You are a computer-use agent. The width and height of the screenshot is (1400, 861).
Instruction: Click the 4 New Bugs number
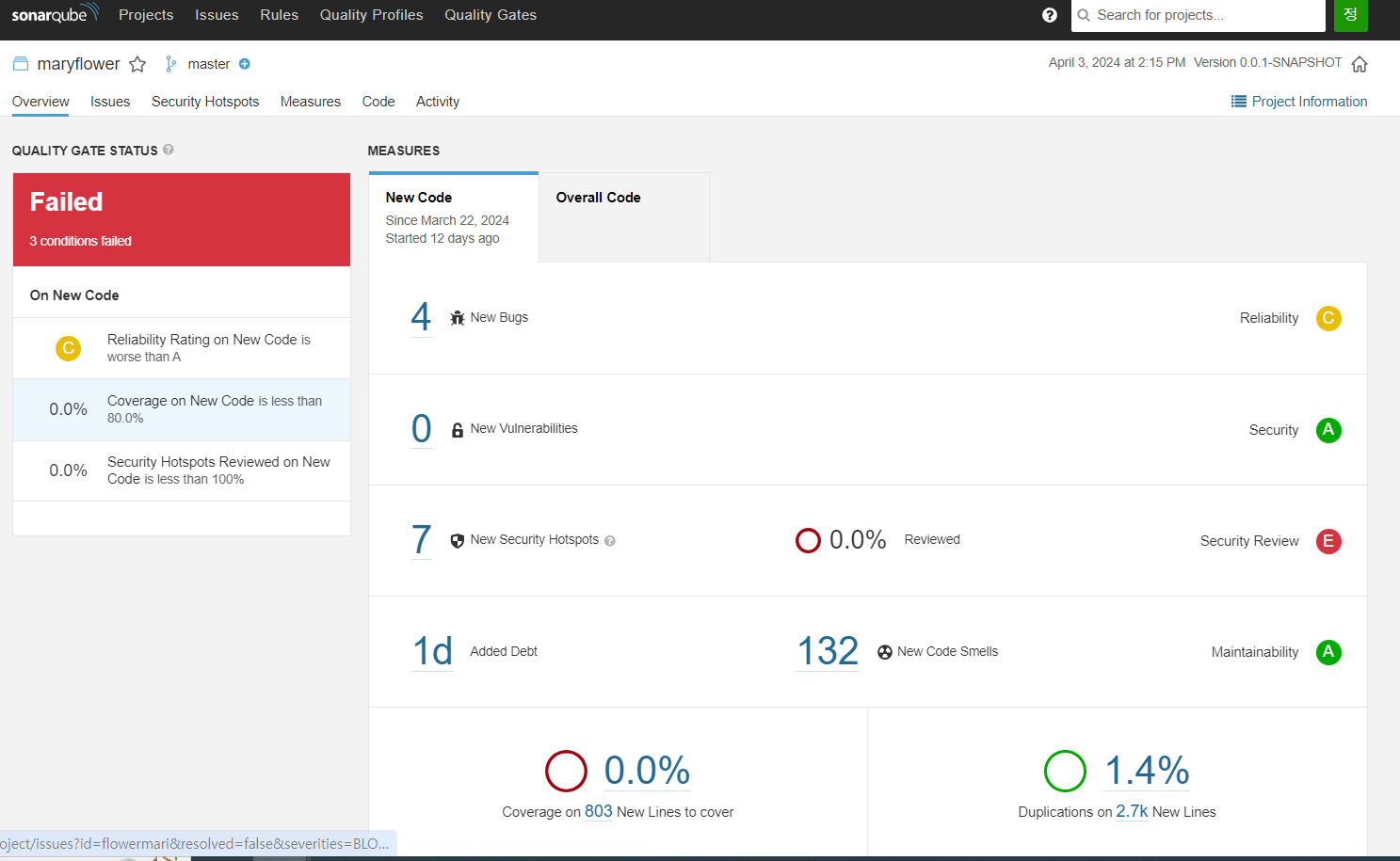coord(421,317)
